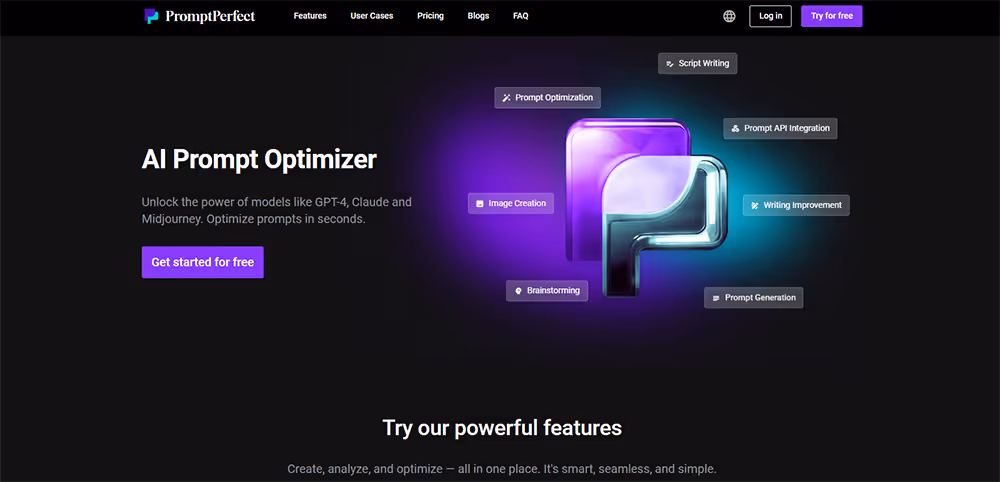Click the Try for free button
The height and width of the screenshot is (482, 1000).
832,16
